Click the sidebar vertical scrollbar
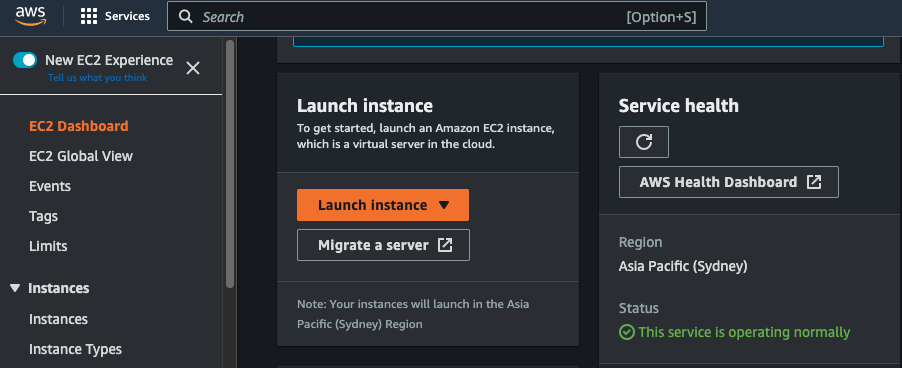This screenshot has width=902, height=368. (230, 164)
